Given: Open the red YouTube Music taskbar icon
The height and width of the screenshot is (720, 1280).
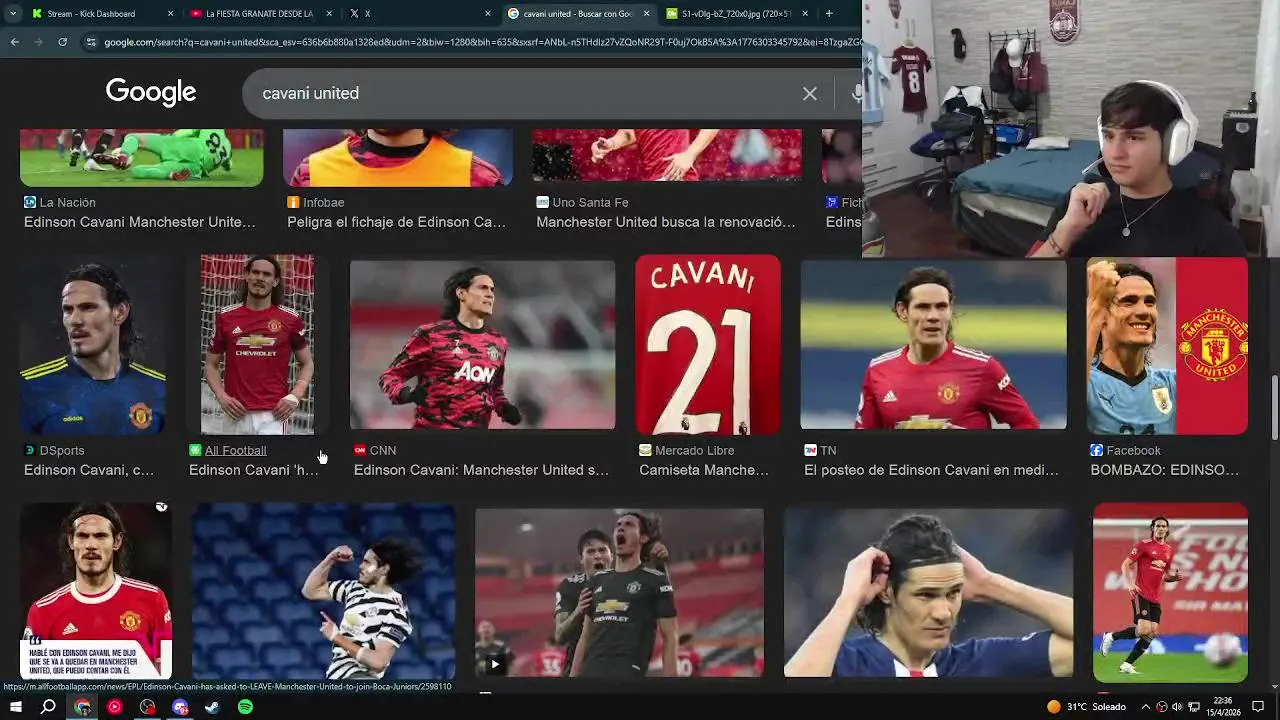Looking at the screenshot, I should pos(114,707).
